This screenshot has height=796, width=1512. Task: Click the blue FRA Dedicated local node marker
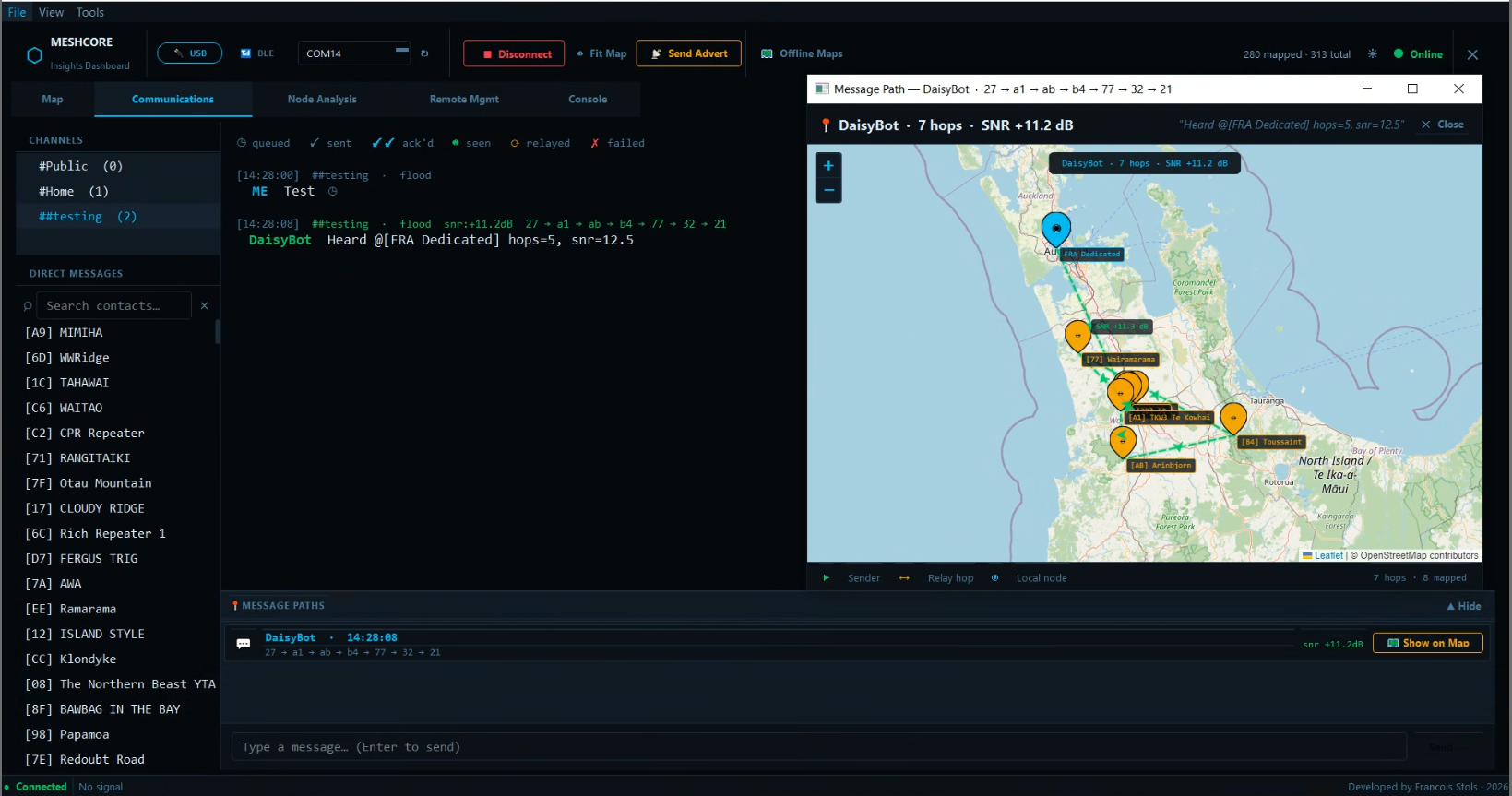tap(1056, 229)
